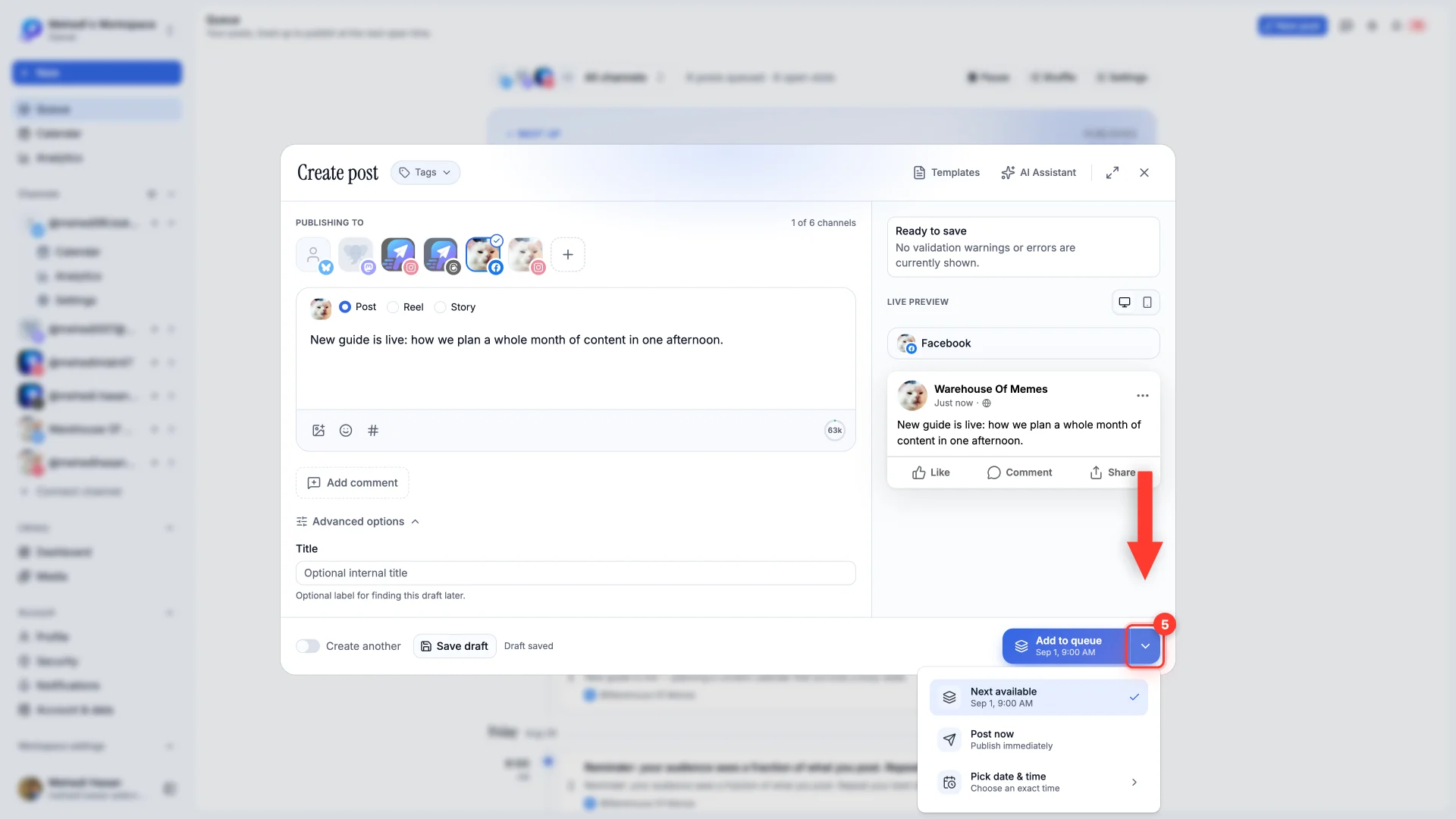Save the post as draft
Screen dimensions: 1456x819
pos(455,646)
